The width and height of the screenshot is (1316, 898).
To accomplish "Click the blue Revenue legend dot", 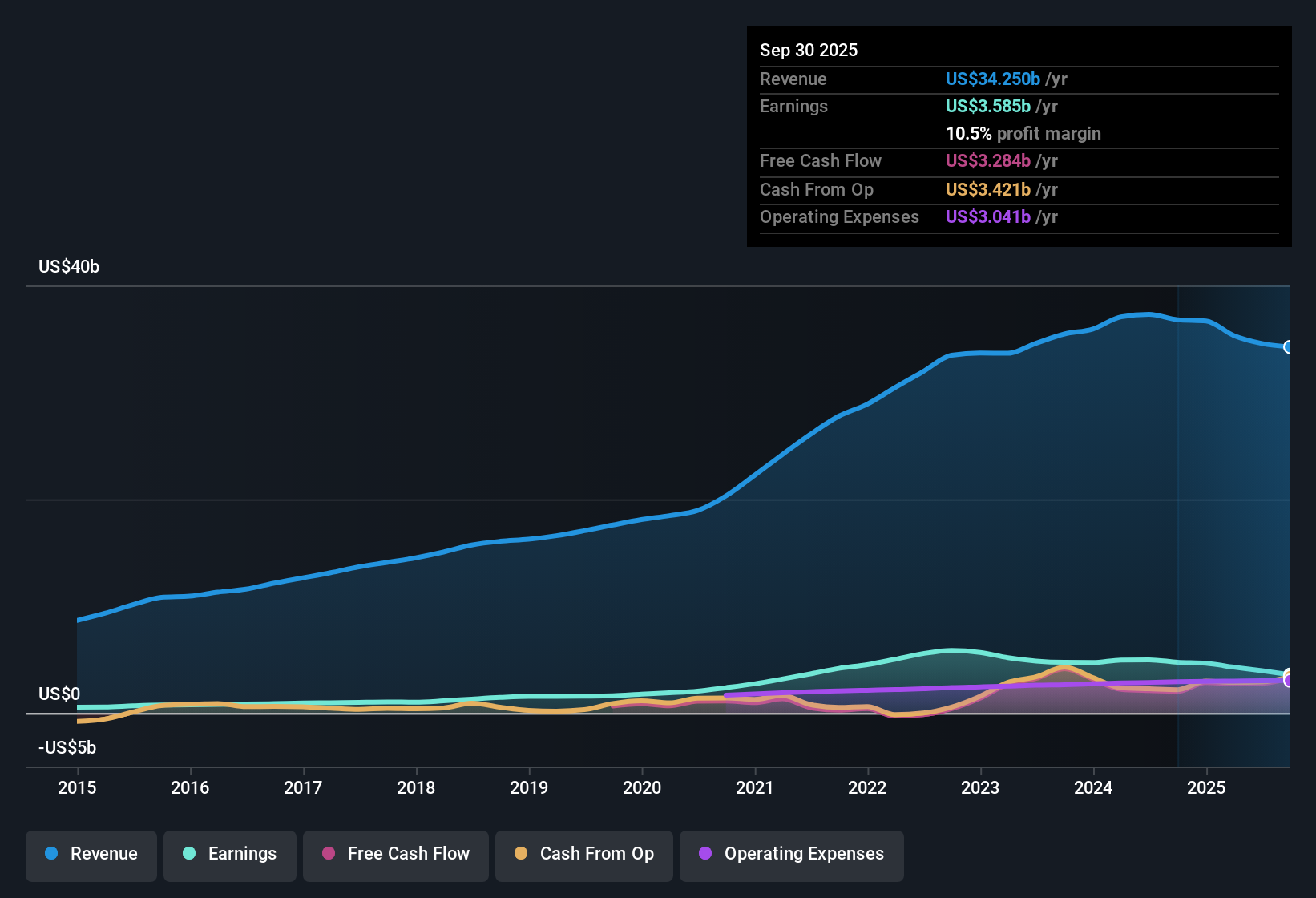I will (50, 854).
